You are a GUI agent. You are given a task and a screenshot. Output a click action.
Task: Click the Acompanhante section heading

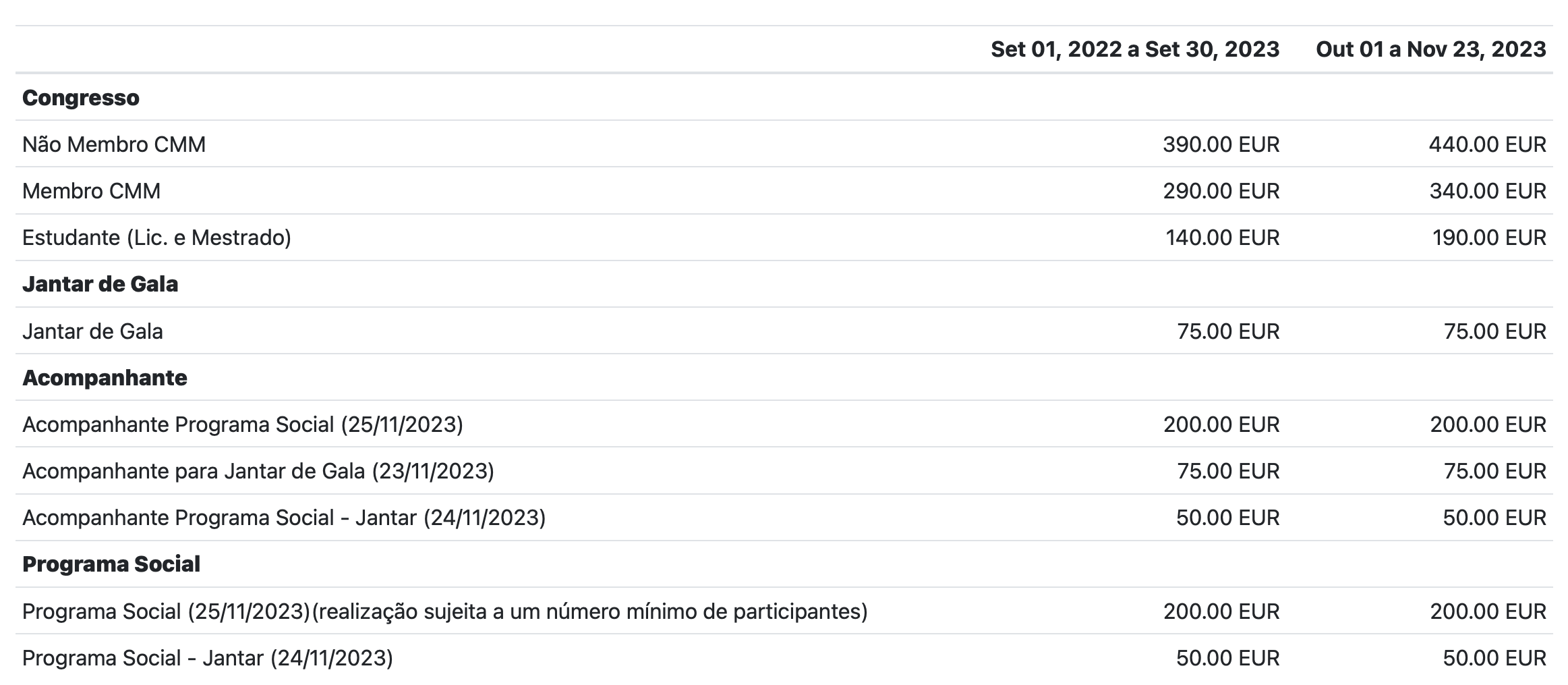[x=105, y=378]
